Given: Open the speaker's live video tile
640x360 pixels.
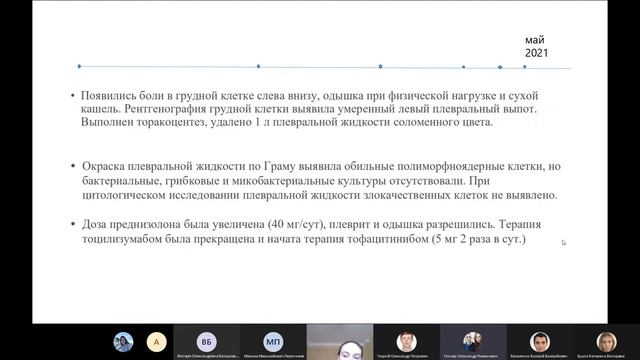Looking at the screenshot, I should (x=340, y=342).
